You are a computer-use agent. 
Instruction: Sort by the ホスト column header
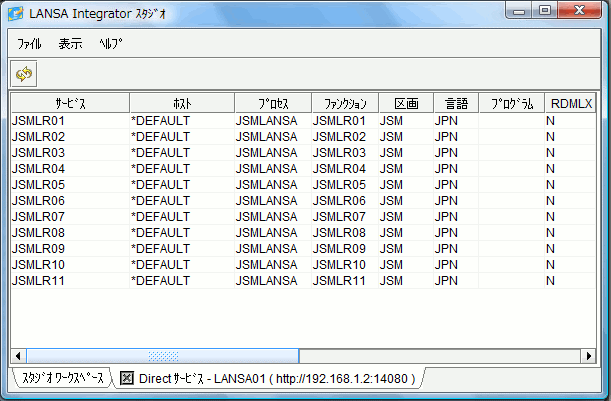182,103
